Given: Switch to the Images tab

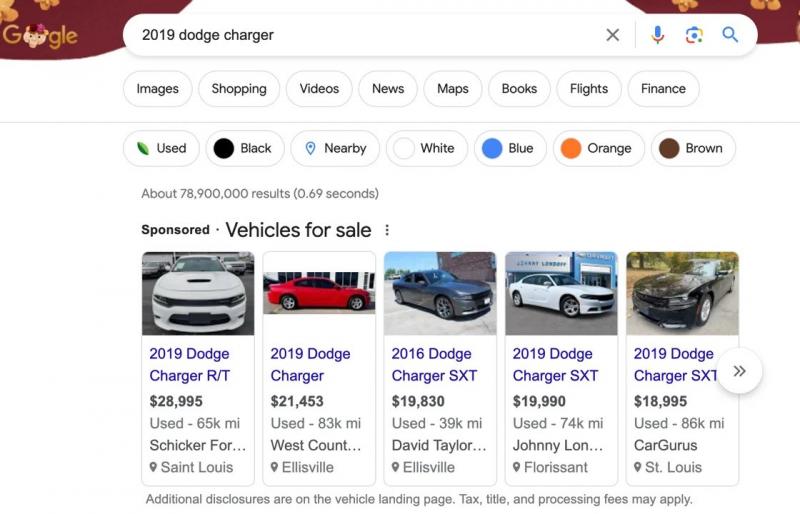Looking at the screenshot, I should click(157, 88).
